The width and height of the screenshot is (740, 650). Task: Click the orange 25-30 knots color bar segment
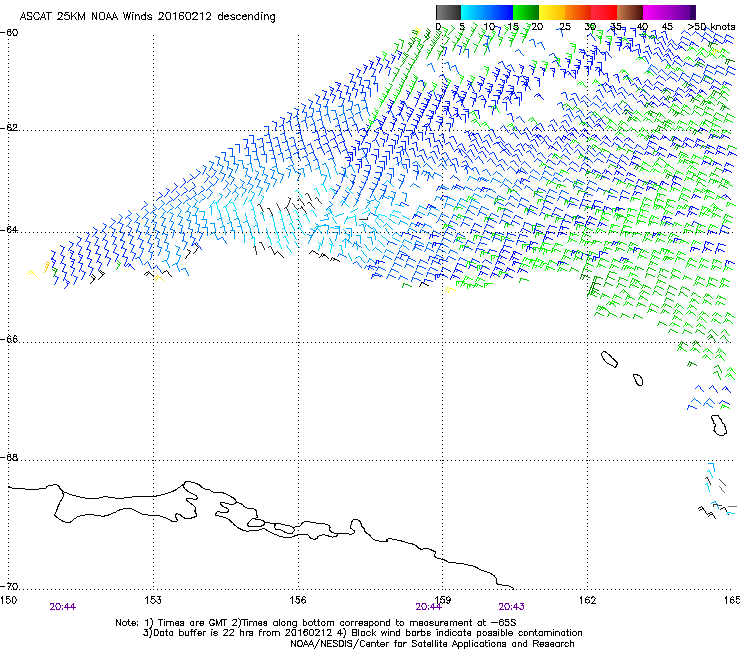(x=578, y=12)
